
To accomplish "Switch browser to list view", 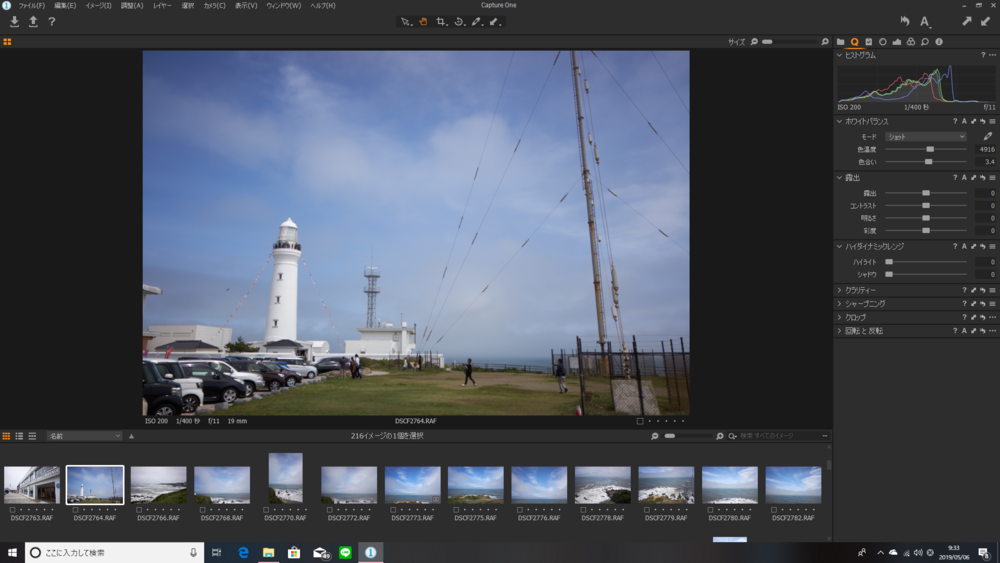I will tap(19, 436).
